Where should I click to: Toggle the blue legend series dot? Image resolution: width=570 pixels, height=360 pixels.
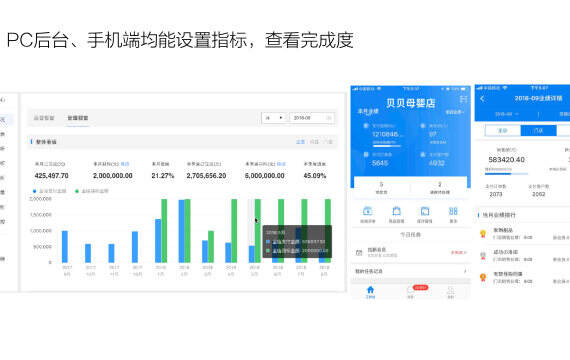(x=35, y=191)
